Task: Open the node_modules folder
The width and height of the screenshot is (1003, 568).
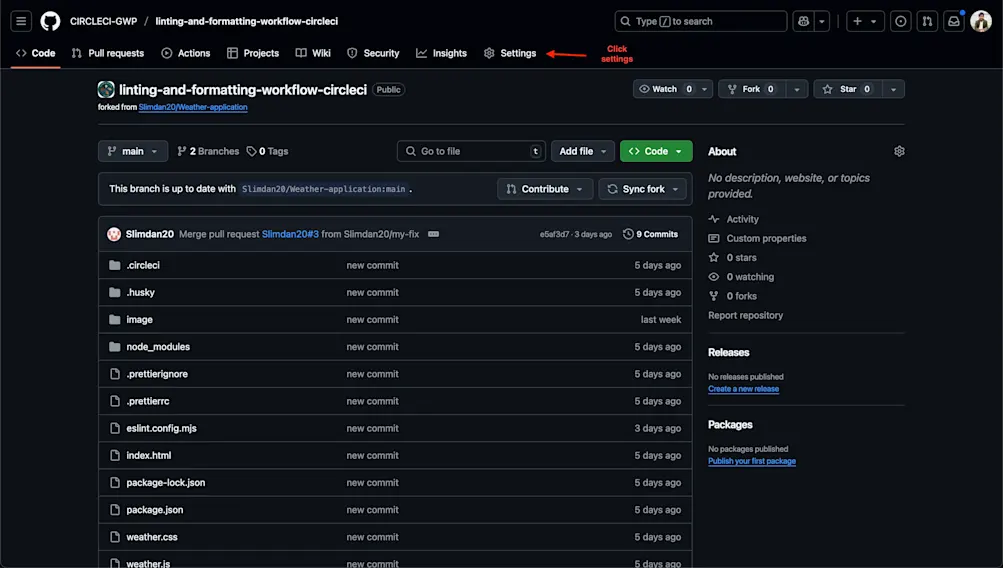Action: pos(158,347)
